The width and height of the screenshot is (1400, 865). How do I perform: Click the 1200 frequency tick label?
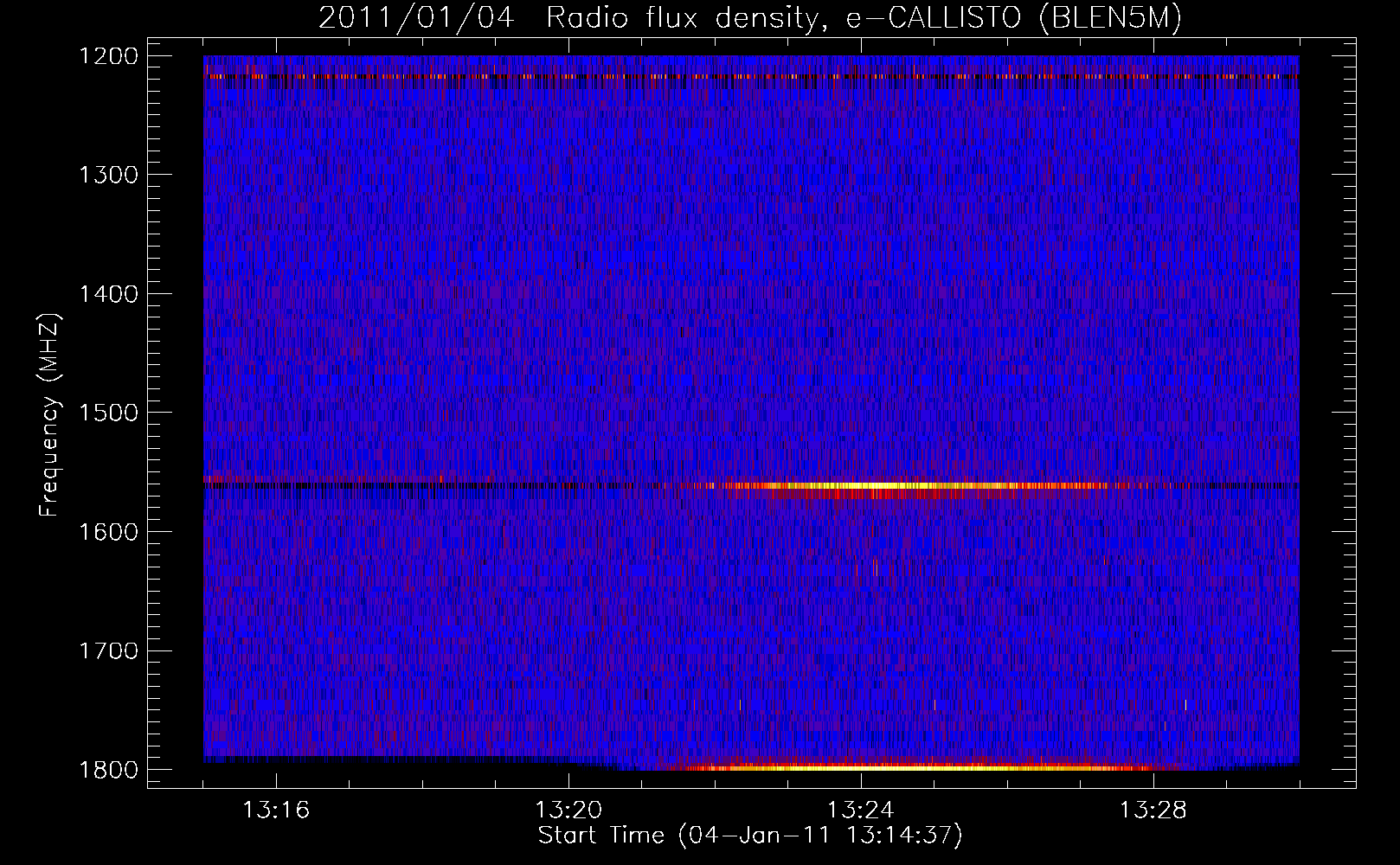pos(108,56)
